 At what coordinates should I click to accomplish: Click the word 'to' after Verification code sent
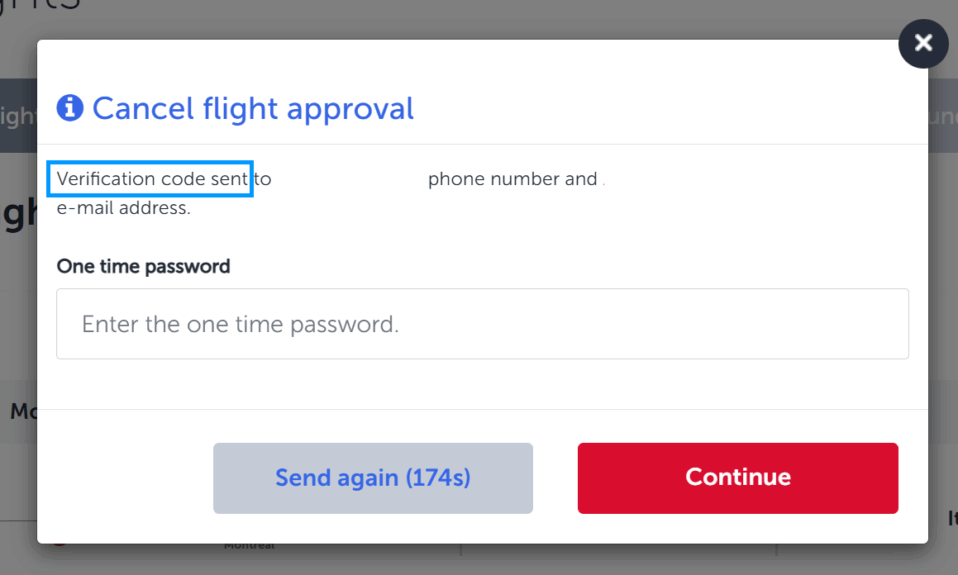[x=263, y=178]
